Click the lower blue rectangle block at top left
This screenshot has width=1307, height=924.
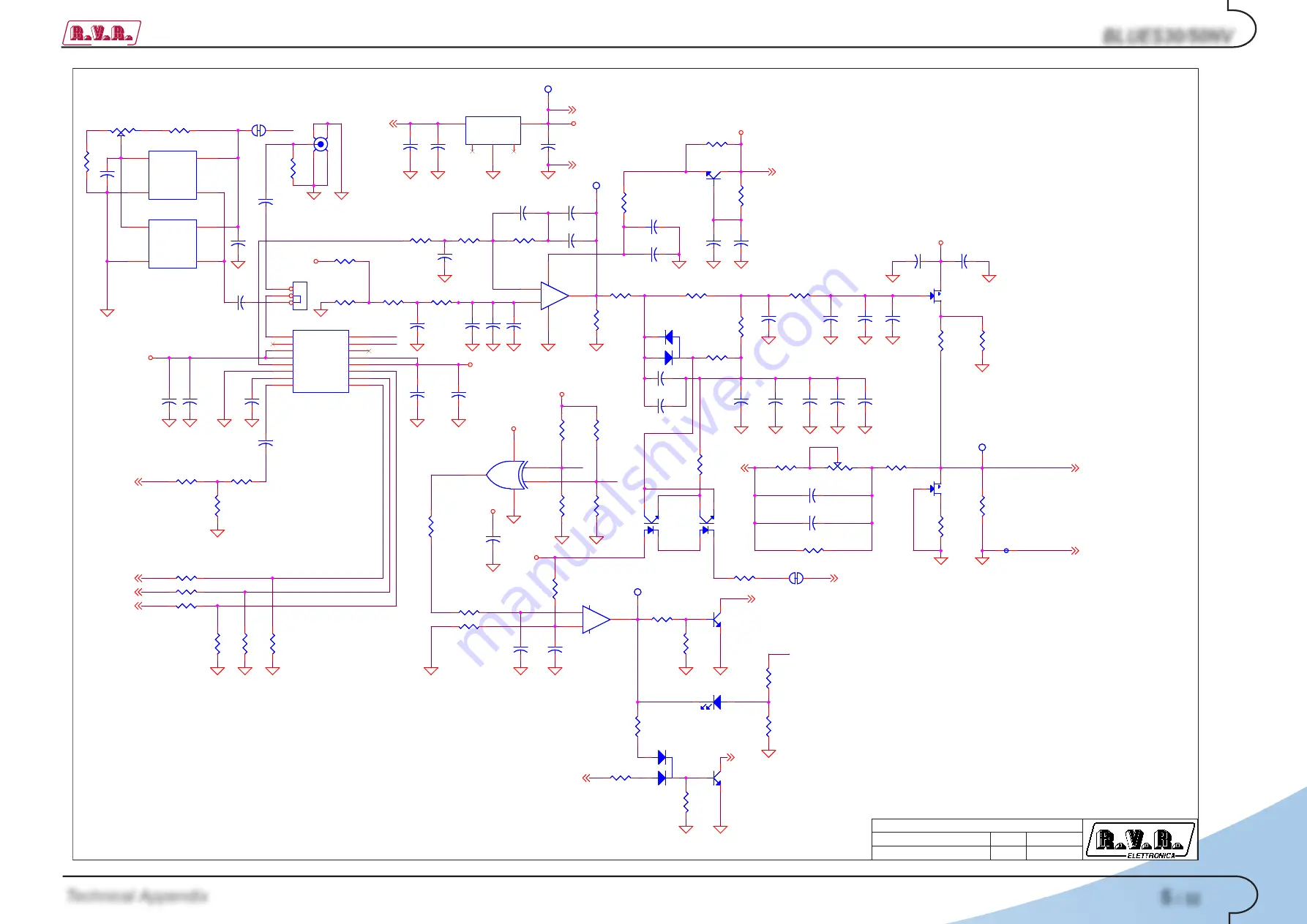(x=173, y=244)
